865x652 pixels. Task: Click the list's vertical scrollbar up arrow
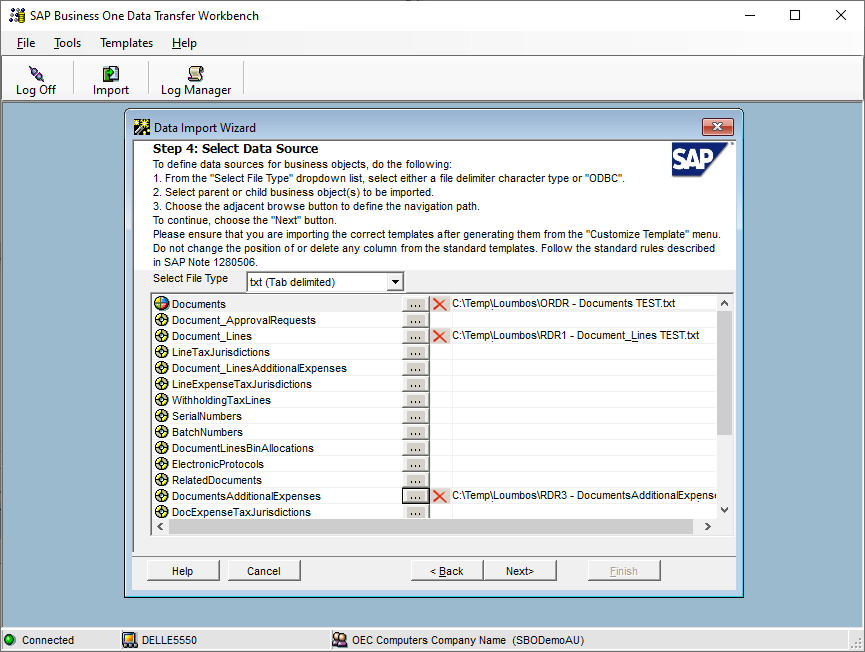pos(724,303)
